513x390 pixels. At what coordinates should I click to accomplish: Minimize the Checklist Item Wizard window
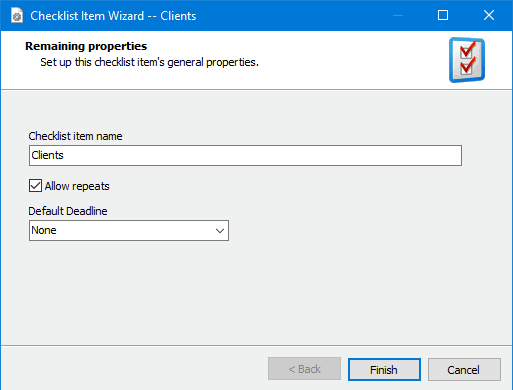click(x=398, y=15)
